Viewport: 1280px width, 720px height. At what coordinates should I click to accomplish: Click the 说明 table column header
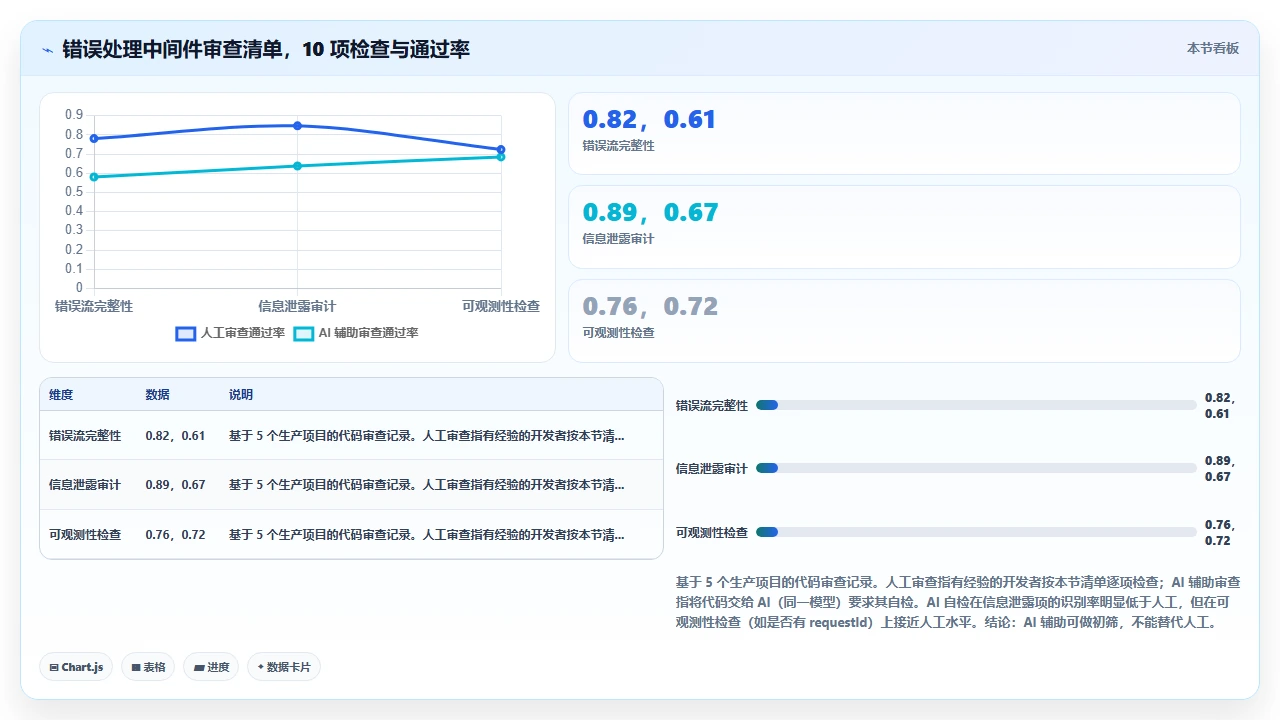click(241, 395)
